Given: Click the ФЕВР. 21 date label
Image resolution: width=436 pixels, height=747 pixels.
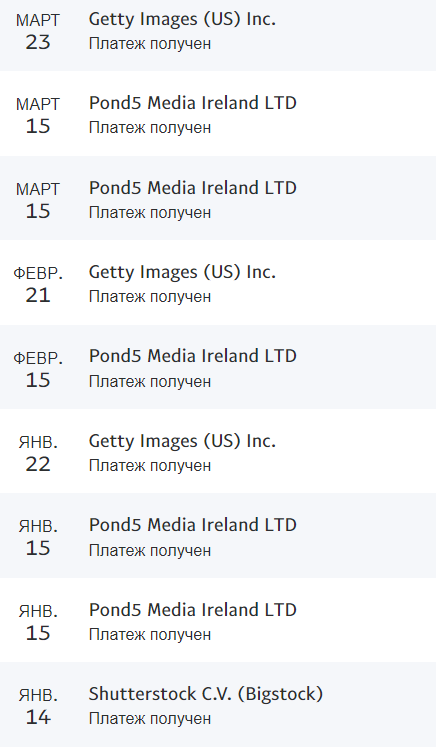Looking at the screenshot, I should 38,285.
